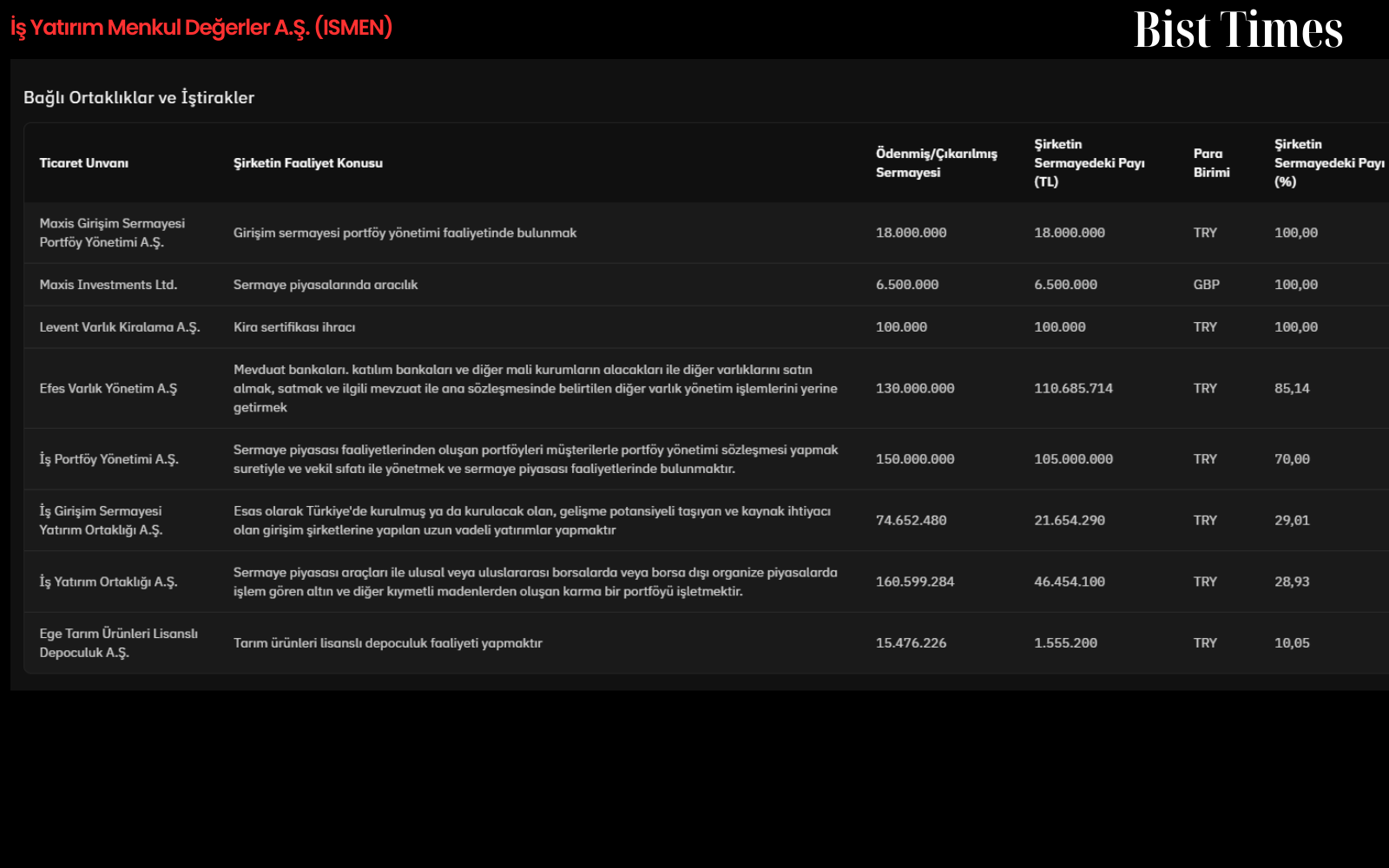Click the 150.000.000 capital value
Screen dimensions: 1389x868
[x=915, y=459]
